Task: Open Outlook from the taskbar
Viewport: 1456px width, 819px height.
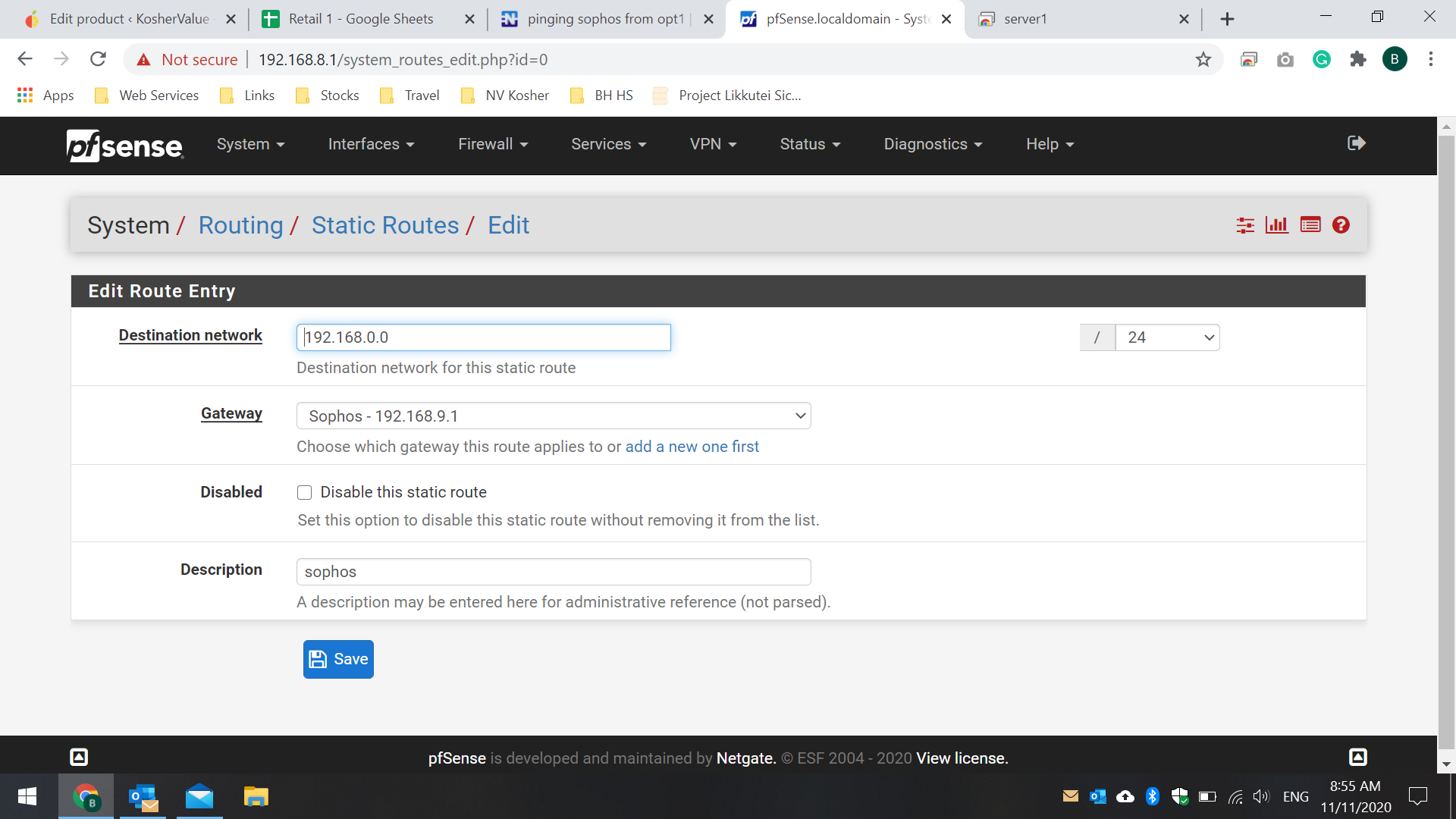Action: tap(143, 796)
